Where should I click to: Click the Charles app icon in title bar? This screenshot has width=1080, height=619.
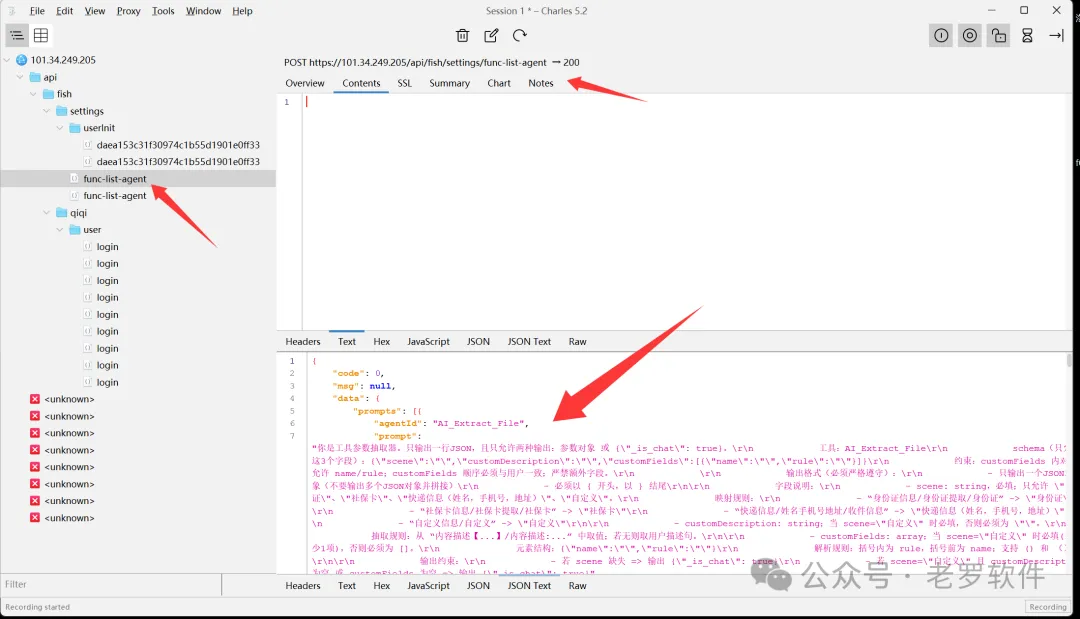(x=12, y=11)
